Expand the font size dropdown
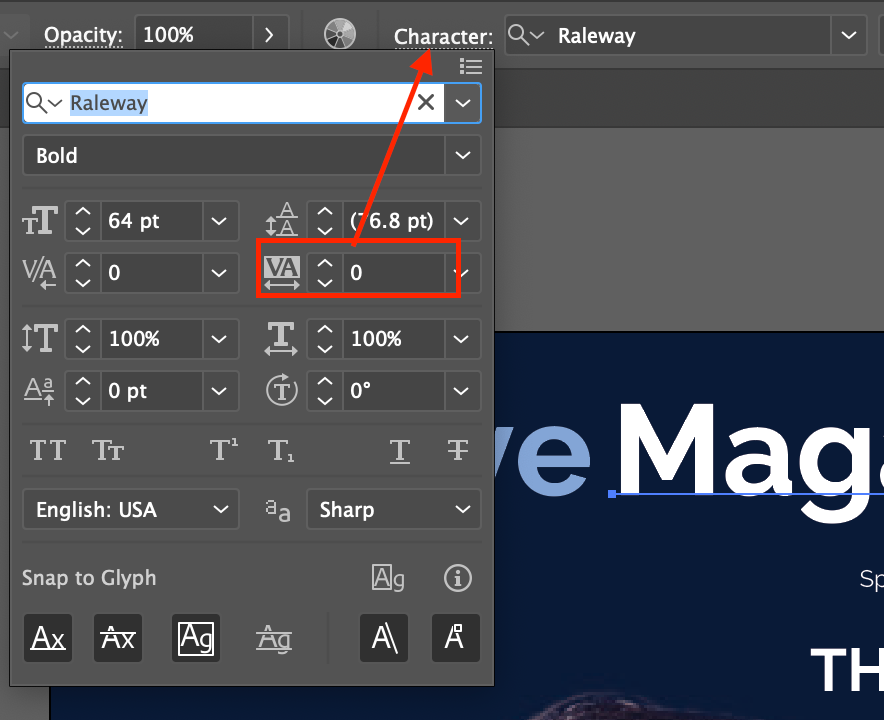Screen dimensions: 884x720 (219, 220)
